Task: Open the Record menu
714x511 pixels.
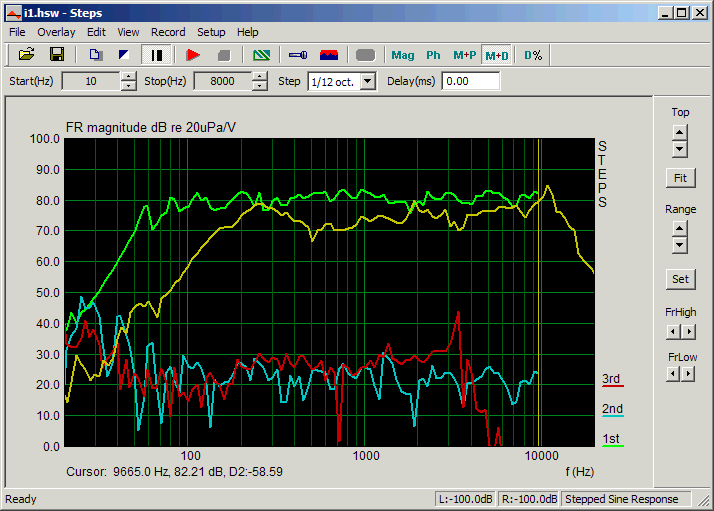Action: (x=168, y=32)
